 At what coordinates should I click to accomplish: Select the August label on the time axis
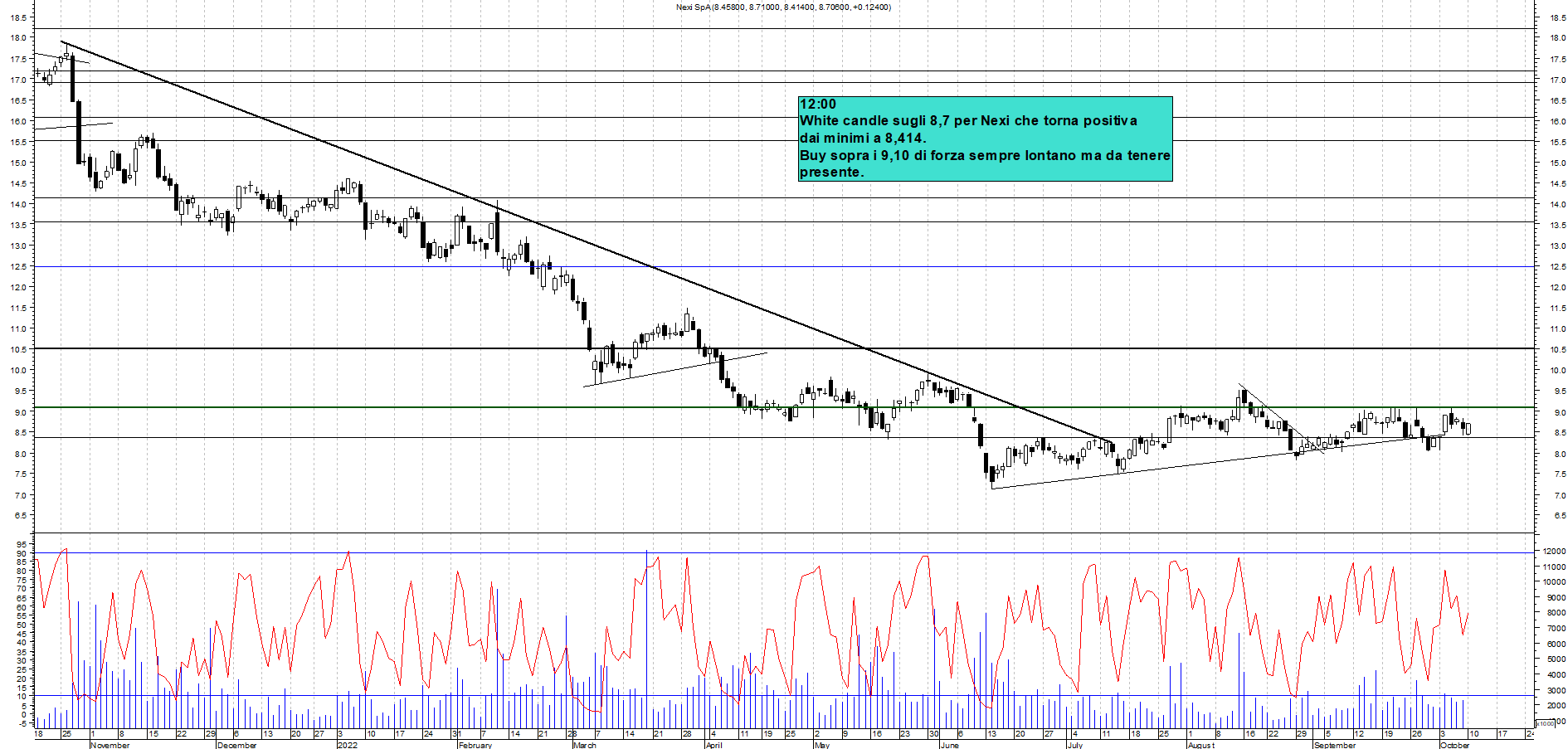[x=1201, y=745]
